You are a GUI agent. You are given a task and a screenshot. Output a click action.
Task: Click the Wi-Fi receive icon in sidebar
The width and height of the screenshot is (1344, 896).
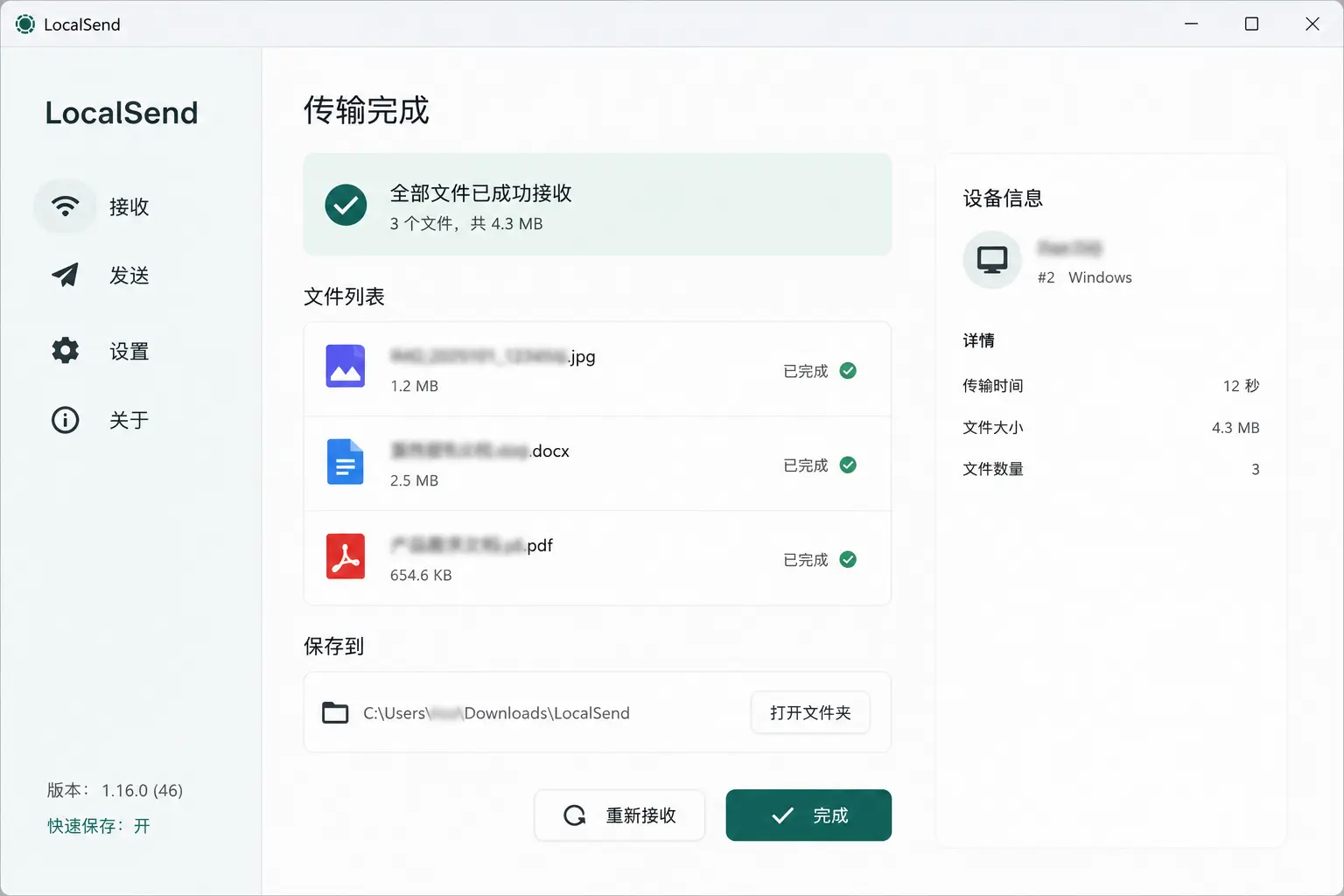pos(66,206)
